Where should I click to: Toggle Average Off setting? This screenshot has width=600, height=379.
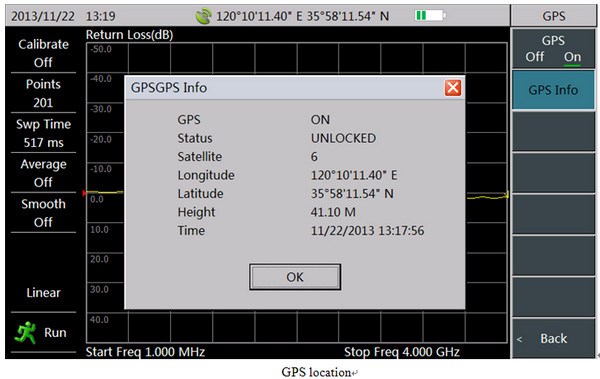[43, 173]
